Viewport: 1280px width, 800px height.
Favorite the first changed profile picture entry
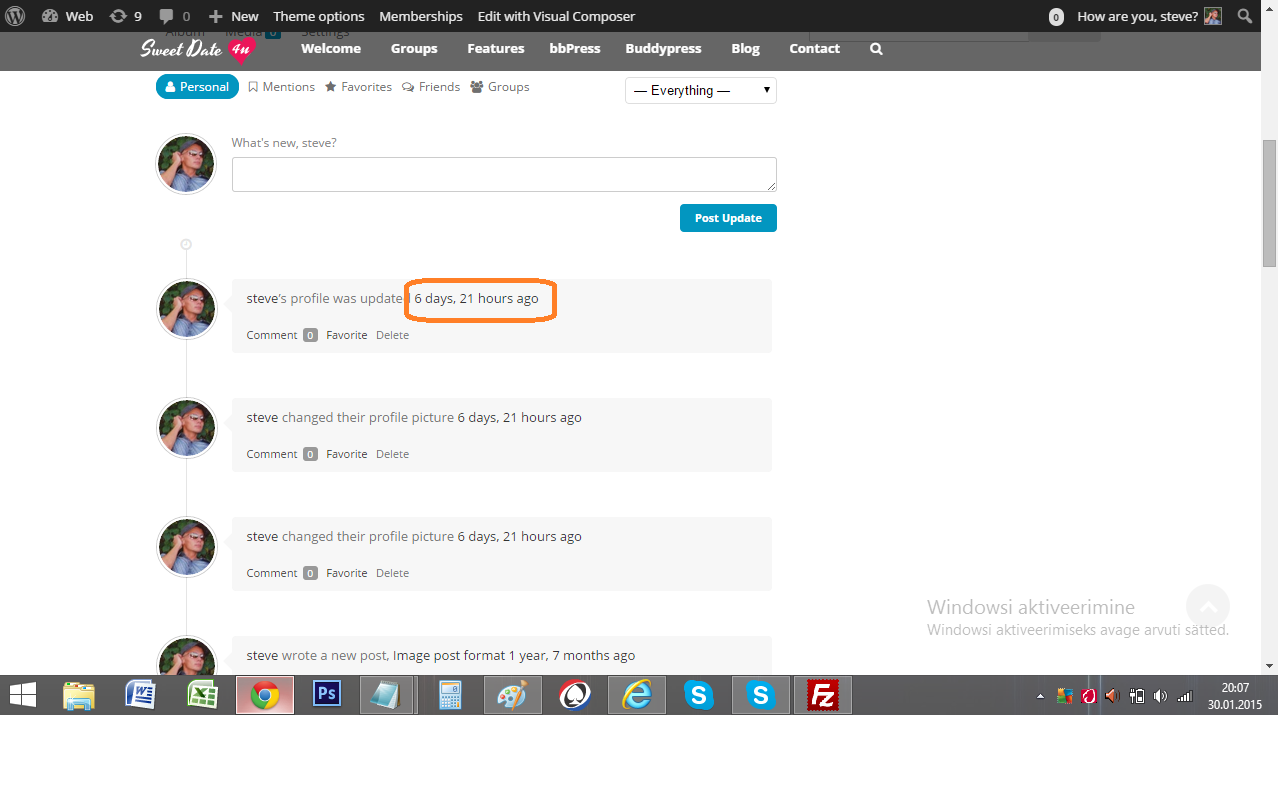point(346,454)
